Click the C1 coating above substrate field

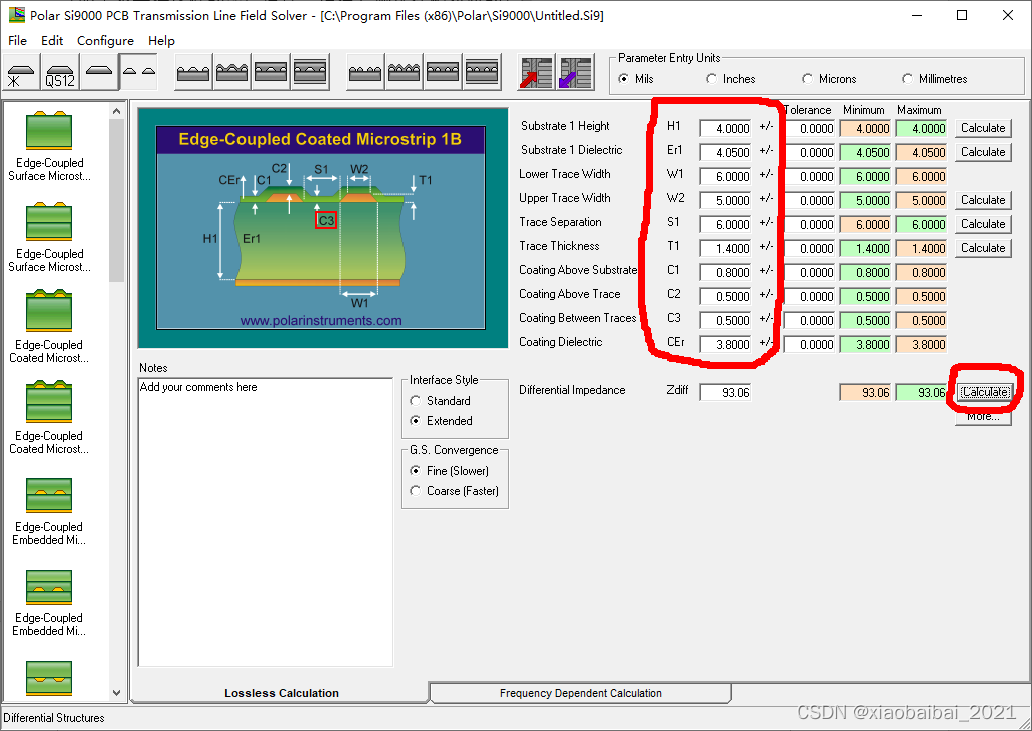[725, 272]
